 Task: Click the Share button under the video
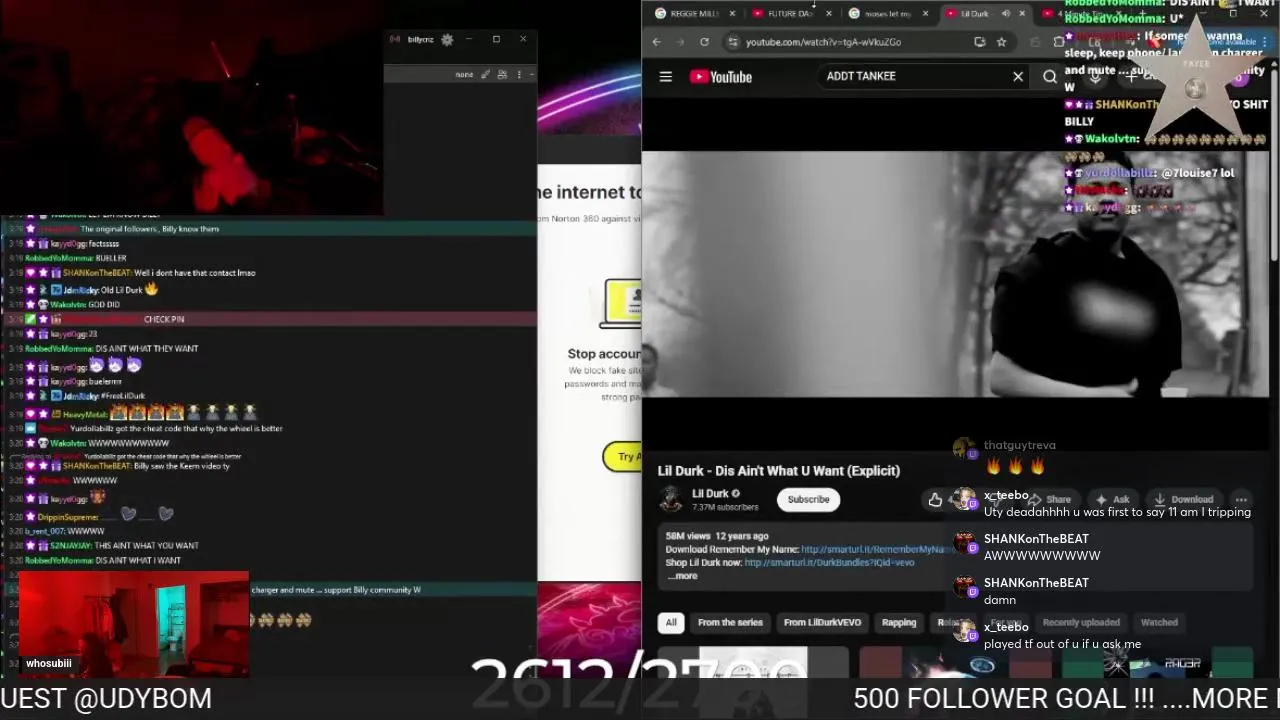[x=1052, y=499]
